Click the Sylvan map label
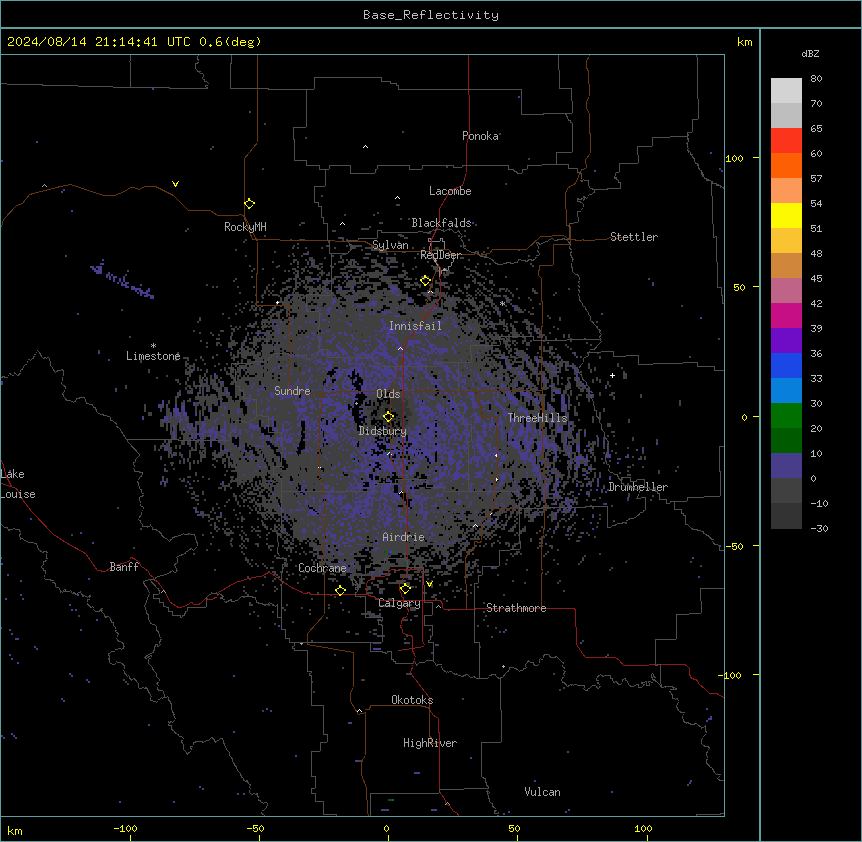Image resolution: width=862 pixels, height=842 pixels. [390, 245]
